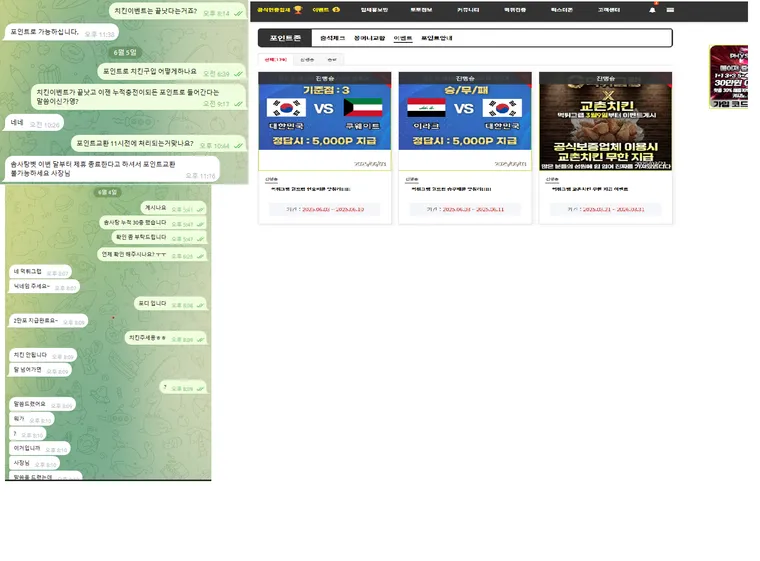
Task: Click the Iraq flag in the second event card
Action: pyautogui.click(x=426, y=108)
